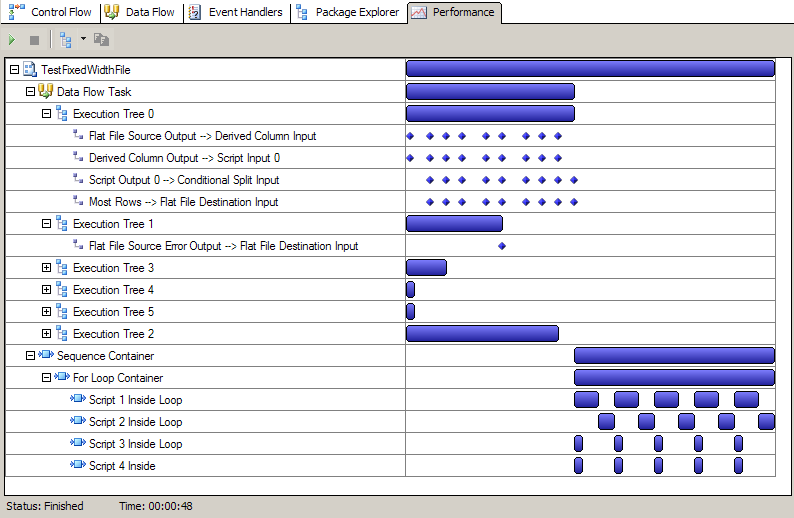794x518 pixels.
Task: Click the tree view toolbar icon
Action: (x=66, y=40)
